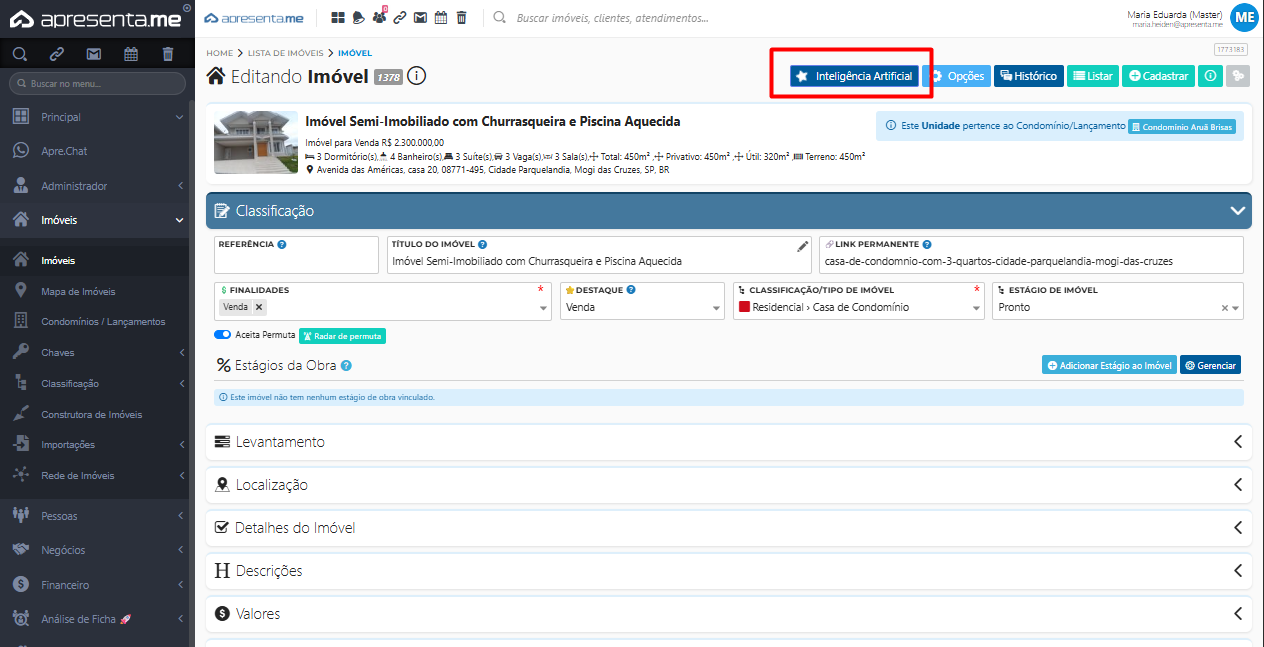The image size is (1264, 647).
Task: Click the users group icon with badge
Action: [x=379, y=18]
